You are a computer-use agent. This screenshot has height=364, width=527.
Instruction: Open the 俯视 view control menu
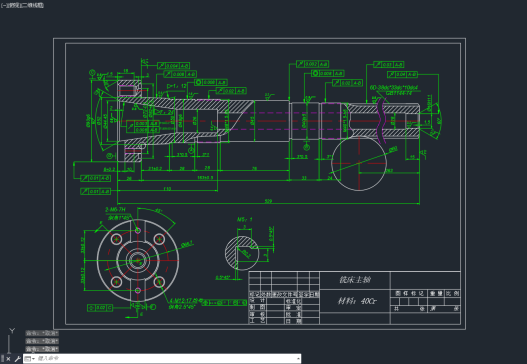coord(13,5)
